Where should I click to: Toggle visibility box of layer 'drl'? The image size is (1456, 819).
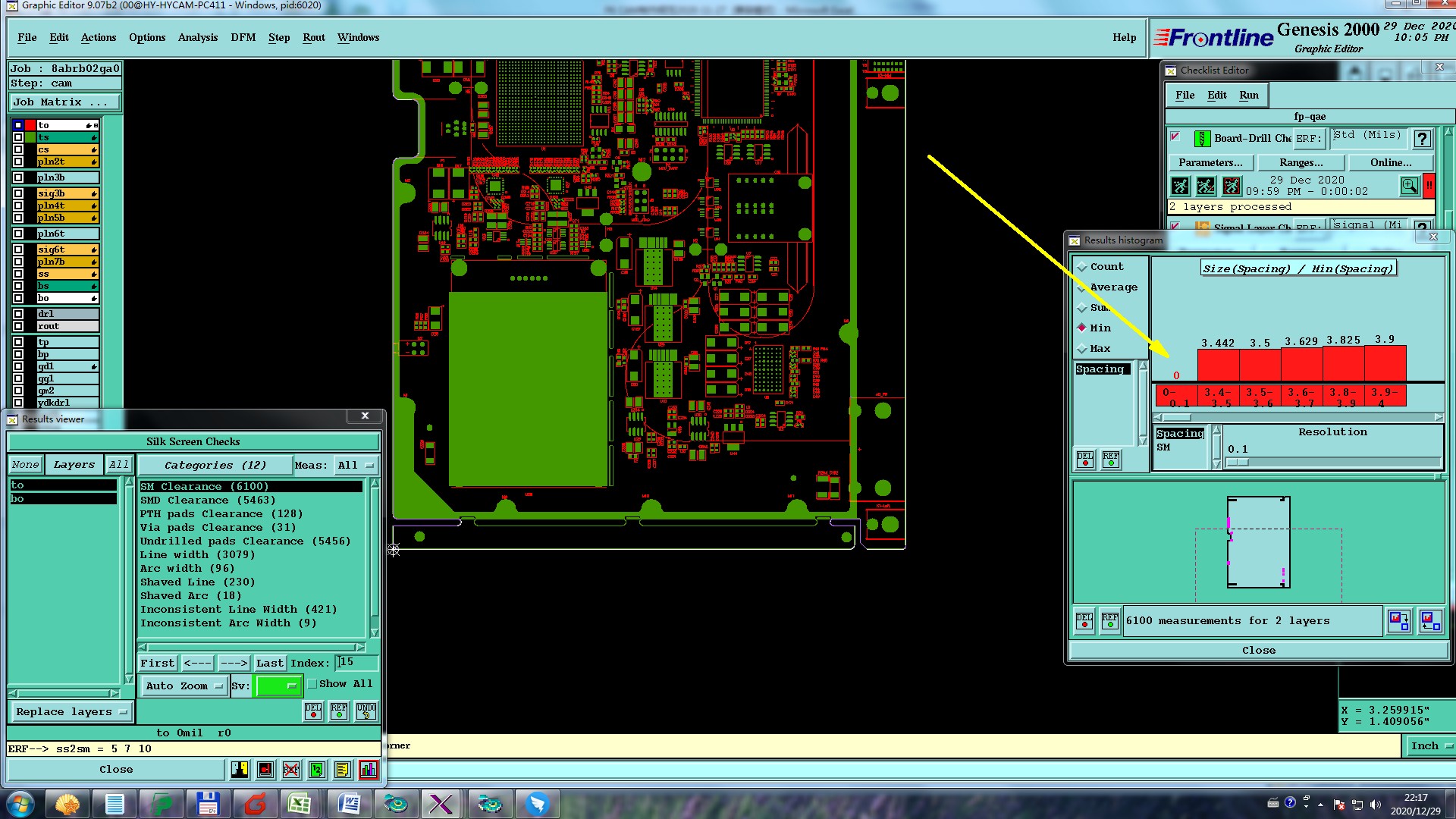coord(18,314)
